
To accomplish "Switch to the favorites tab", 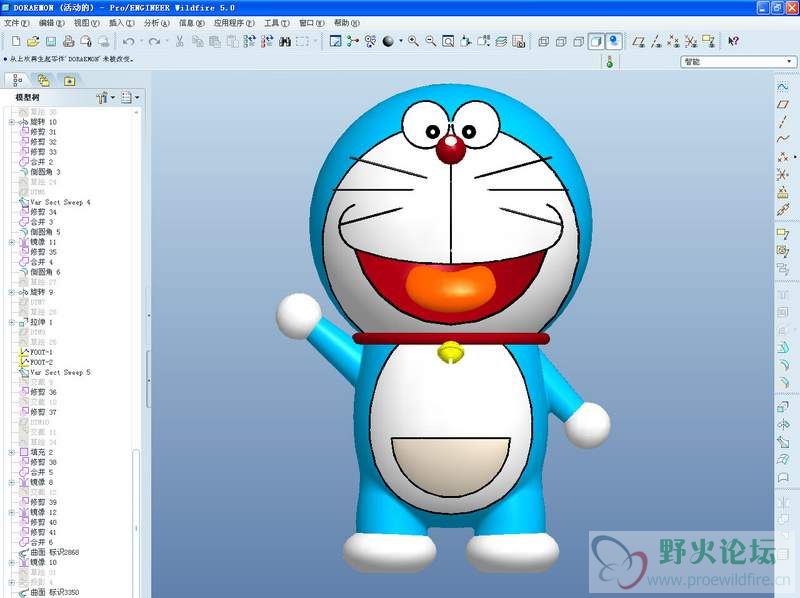I will coord(69,80).
